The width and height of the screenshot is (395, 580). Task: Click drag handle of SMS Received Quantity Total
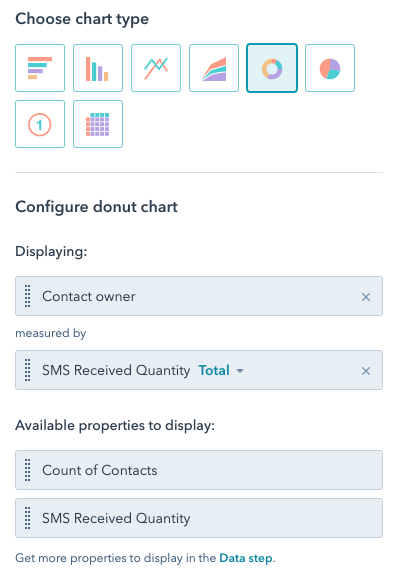coord(27,370)
